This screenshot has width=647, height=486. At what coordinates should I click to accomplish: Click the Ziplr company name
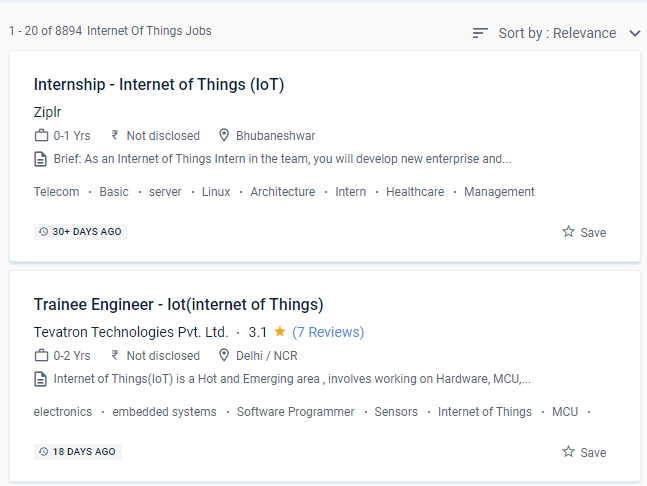(x=48, y=112)
